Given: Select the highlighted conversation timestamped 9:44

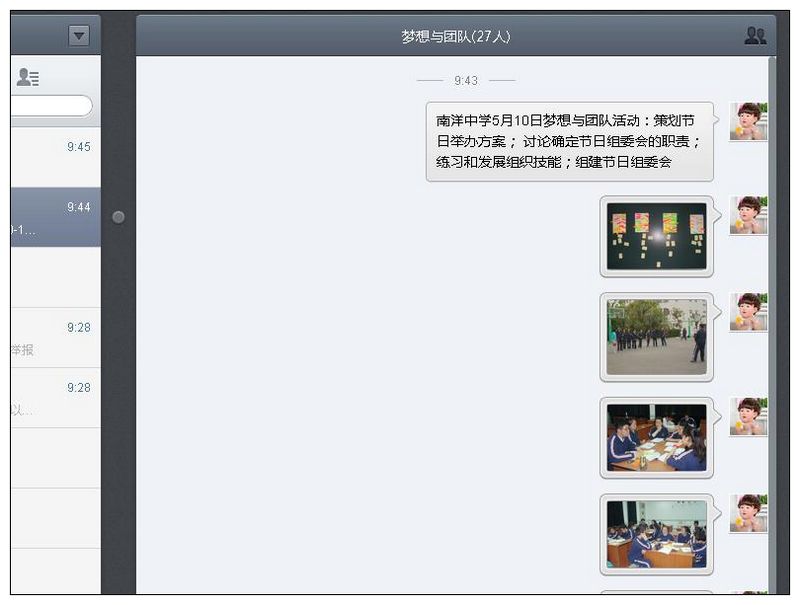Looking at the screenshot, I should tap(56, 217).
